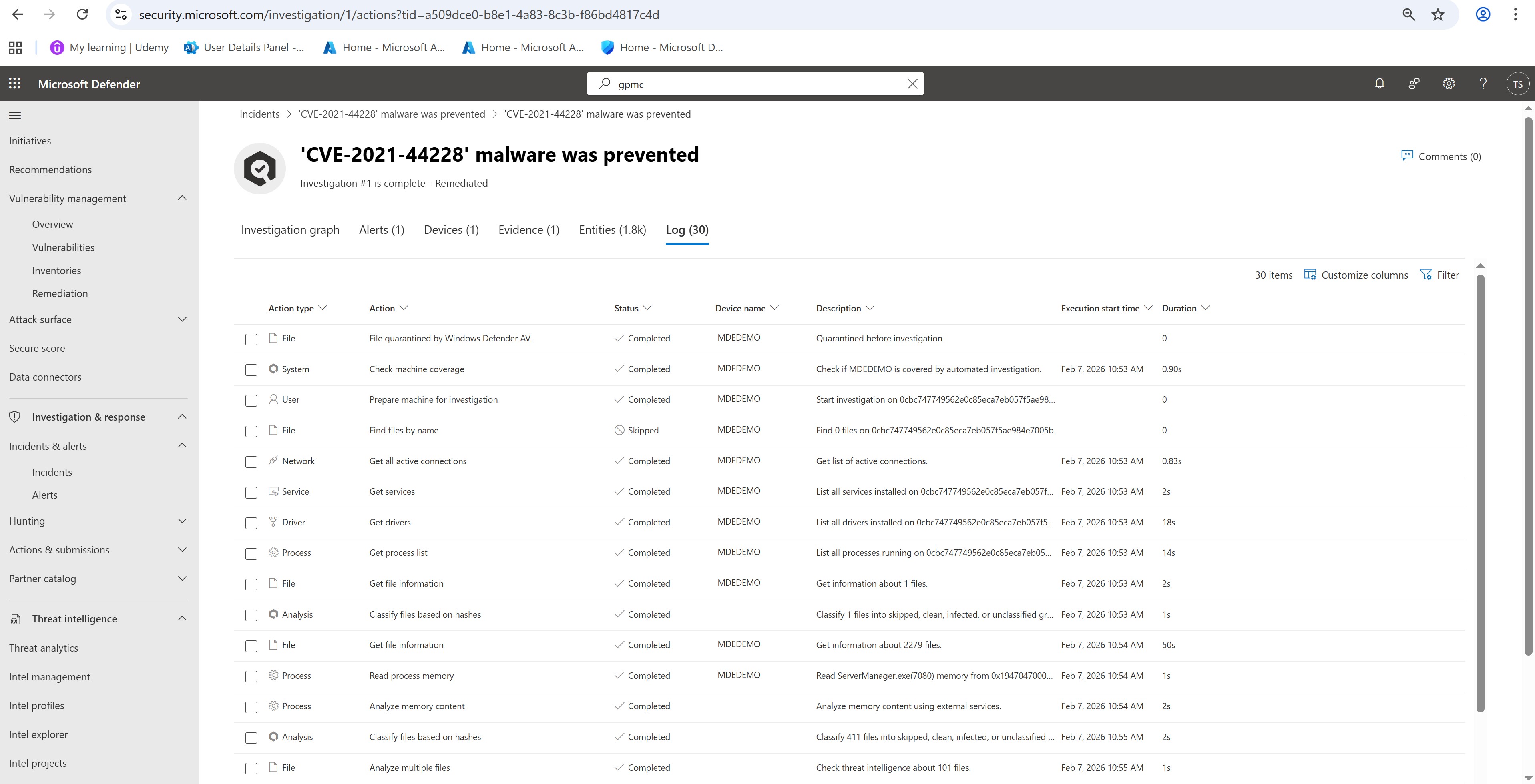Screen dimensions: 1535x784
Task: Clear the gpmc search with X
Action: coord(912,84)
